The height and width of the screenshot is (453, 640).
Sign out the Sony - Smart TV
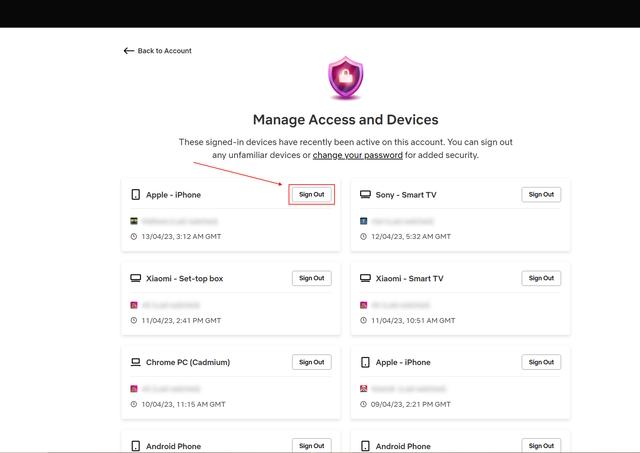point(541,194)
